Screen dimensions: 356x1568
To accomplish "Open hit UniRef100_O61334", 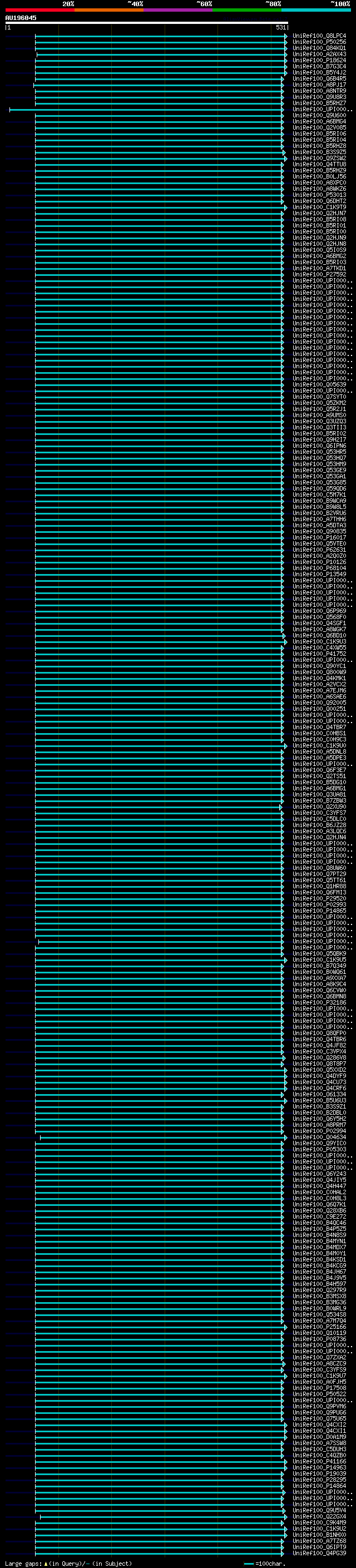I will [x=319, y=1095].
